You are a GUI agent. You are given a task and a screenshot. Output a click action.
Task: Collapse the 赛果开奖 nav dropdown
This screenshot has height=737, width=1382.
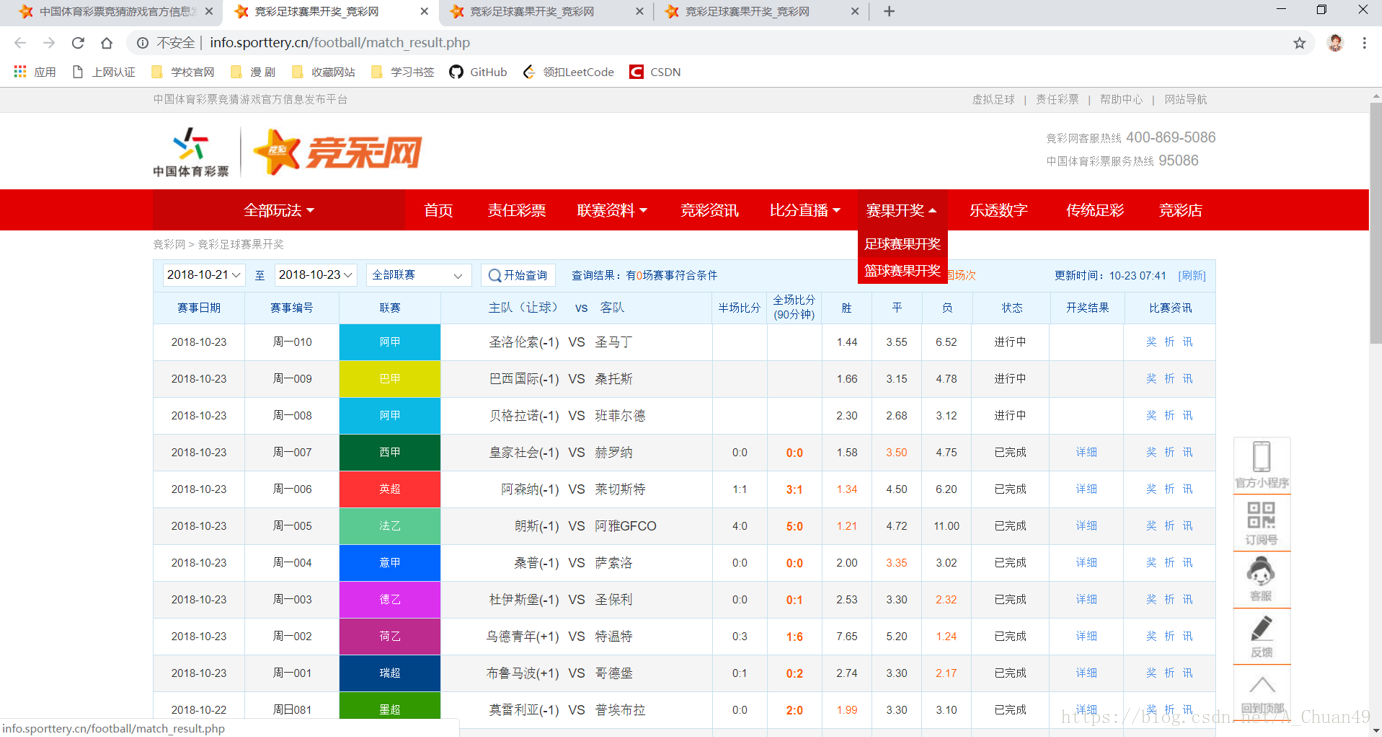(x=902, y=210)
